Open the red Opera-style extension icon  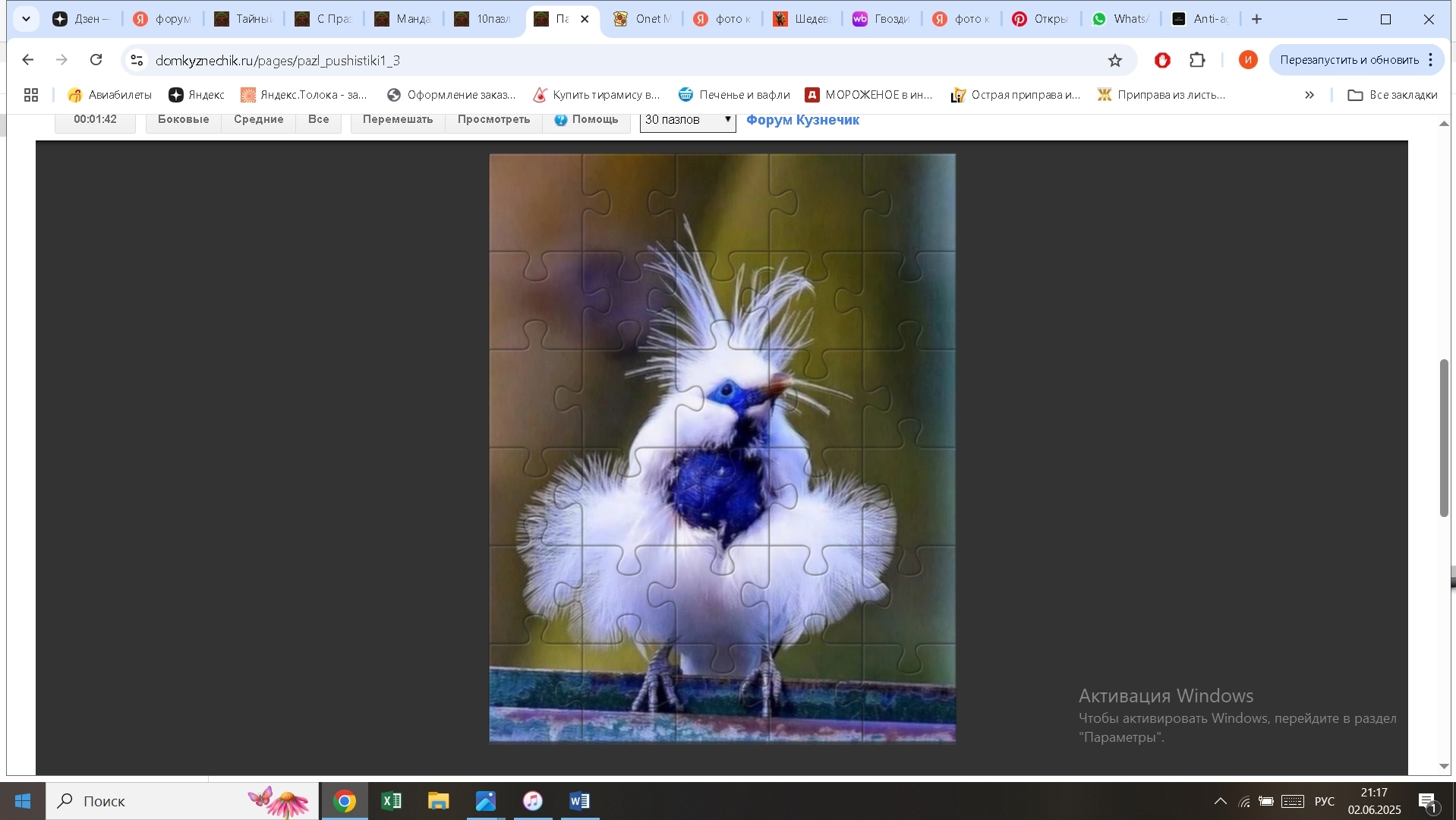point(1162,60)
